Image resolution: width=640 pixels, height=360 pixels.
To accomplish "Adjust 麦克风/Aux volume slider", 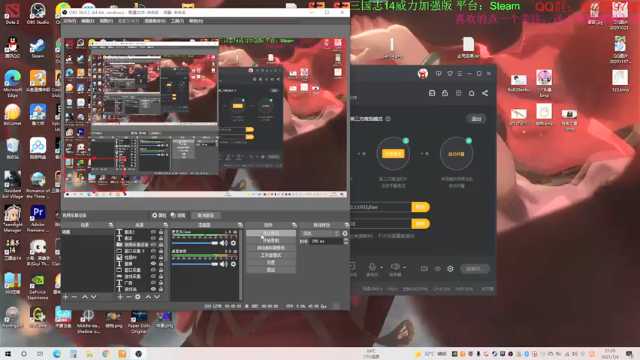I will point(195,243).
